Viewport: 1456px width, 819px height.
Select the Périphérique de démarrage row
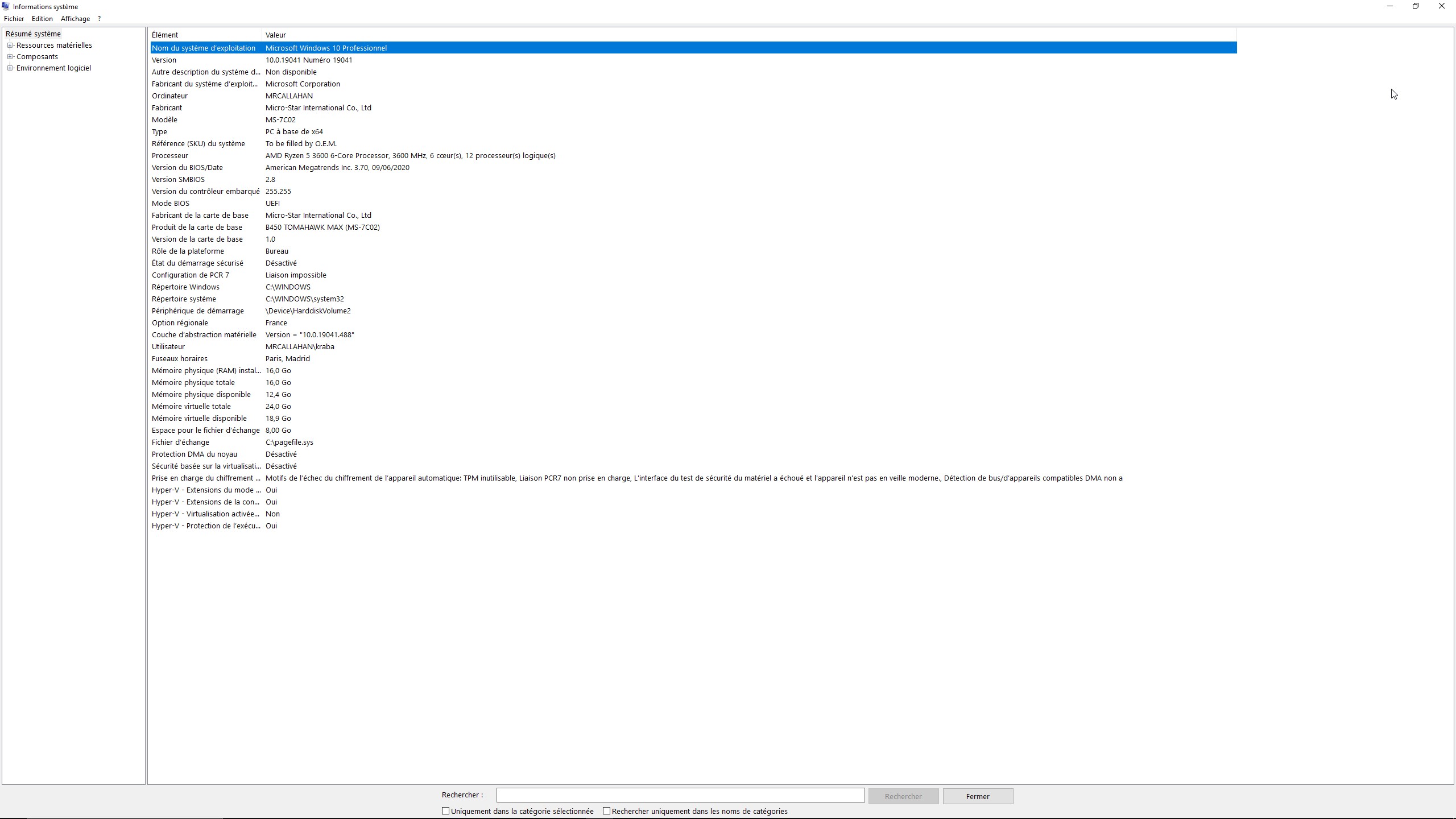click(693, 311)
